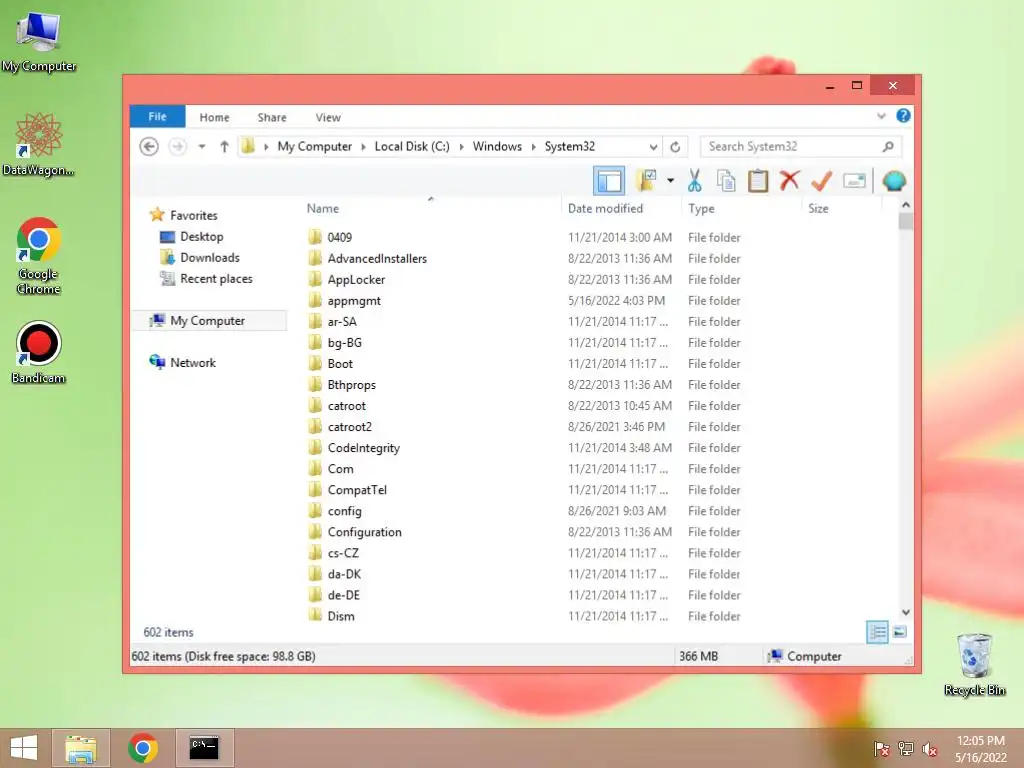This screenshot has height=768, width=1024.
Task: Click into the Search System32 field
Action: point(790,146)
